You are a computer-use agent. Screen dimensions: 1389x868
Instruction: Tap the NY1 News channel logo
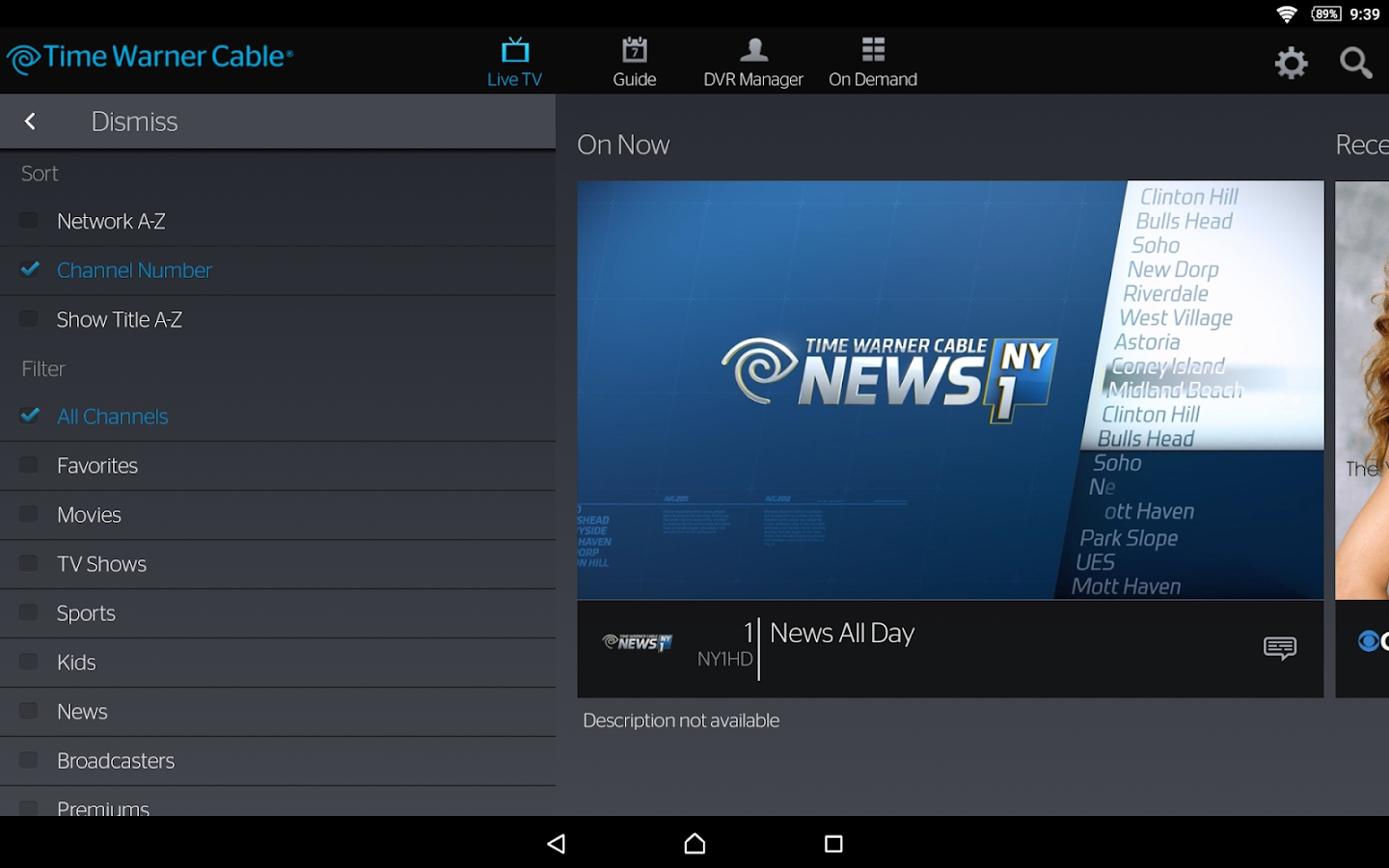[x=638, y=642]
